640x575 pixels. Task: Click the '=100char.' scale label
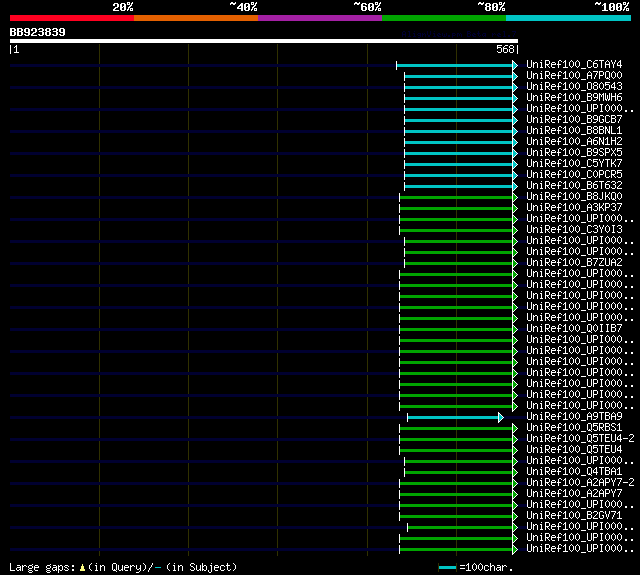point(486,567)
